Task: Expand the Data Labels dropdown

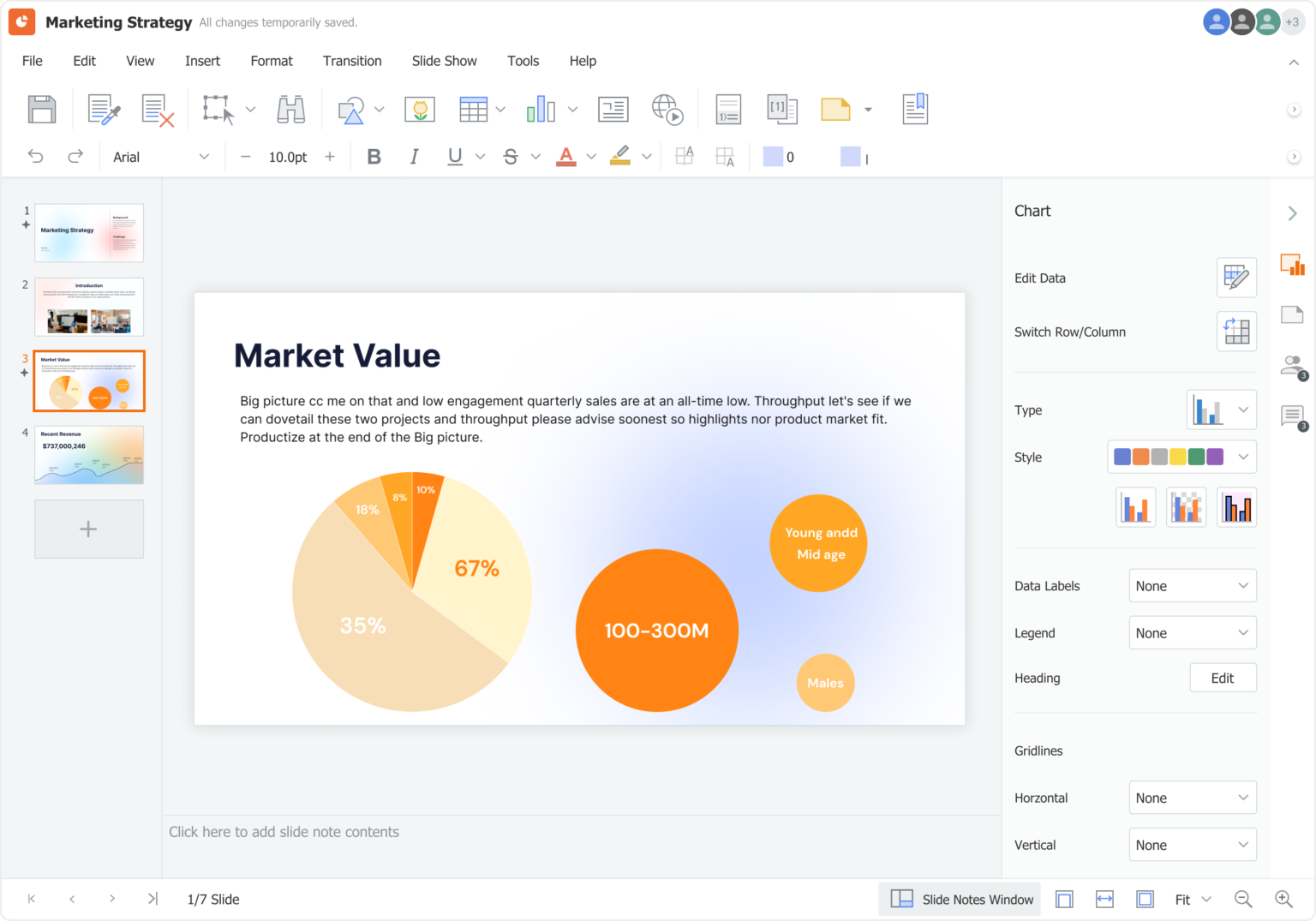Action: 1192,586
